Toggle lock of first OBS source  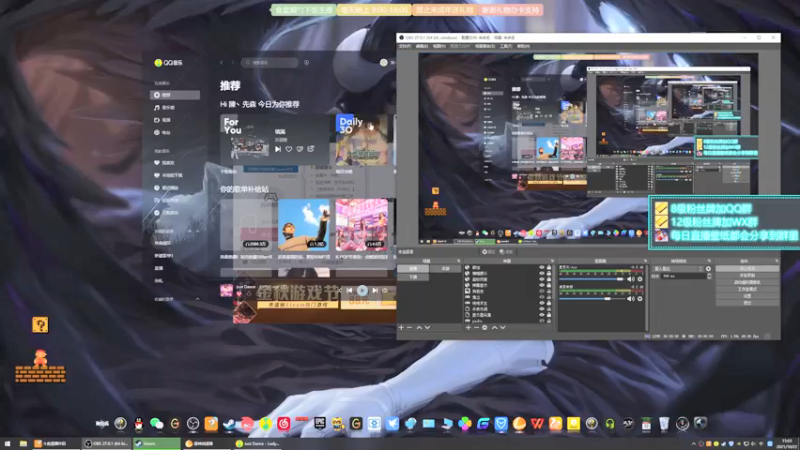[549, 267]
